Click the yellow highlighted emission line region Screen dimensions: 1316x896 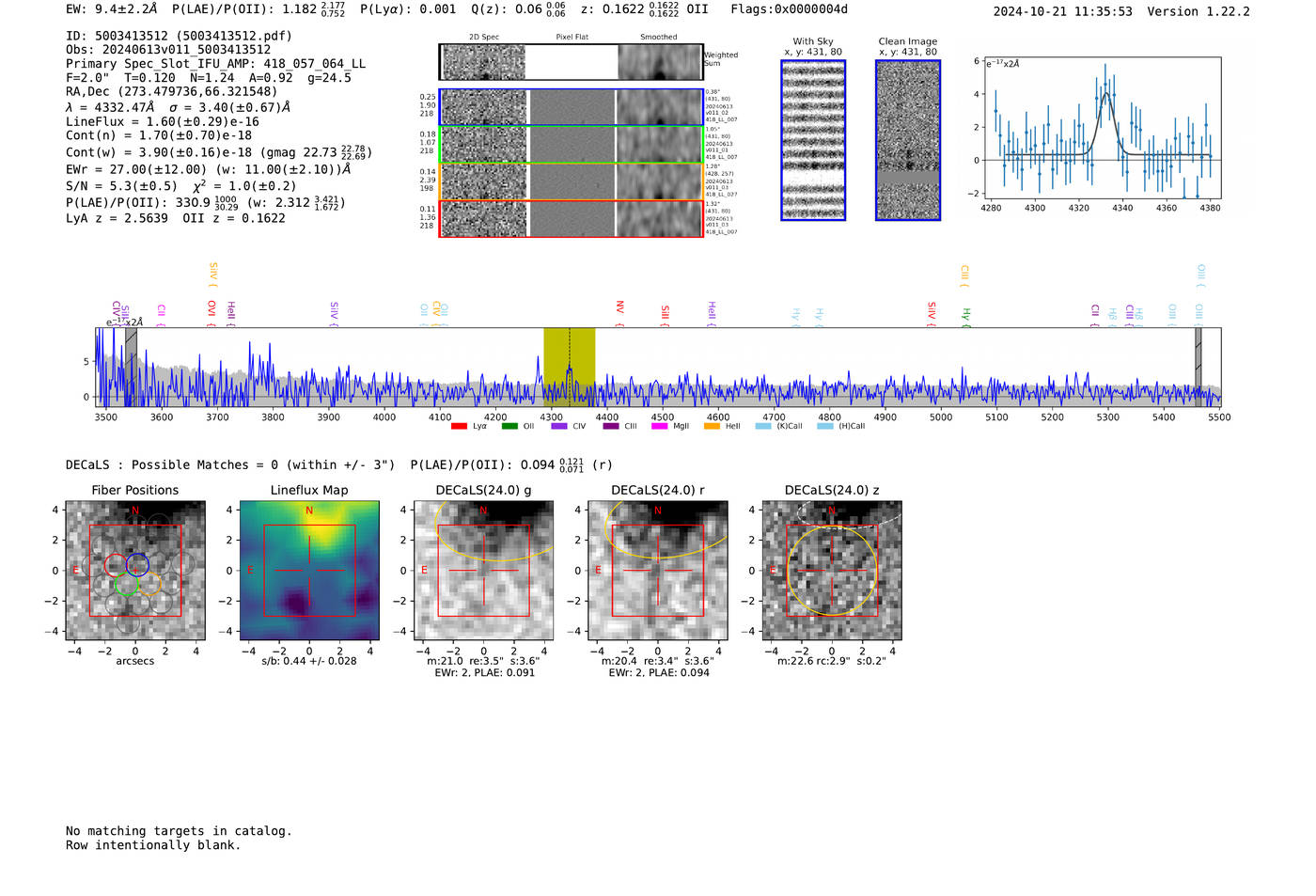coord(570,368)
